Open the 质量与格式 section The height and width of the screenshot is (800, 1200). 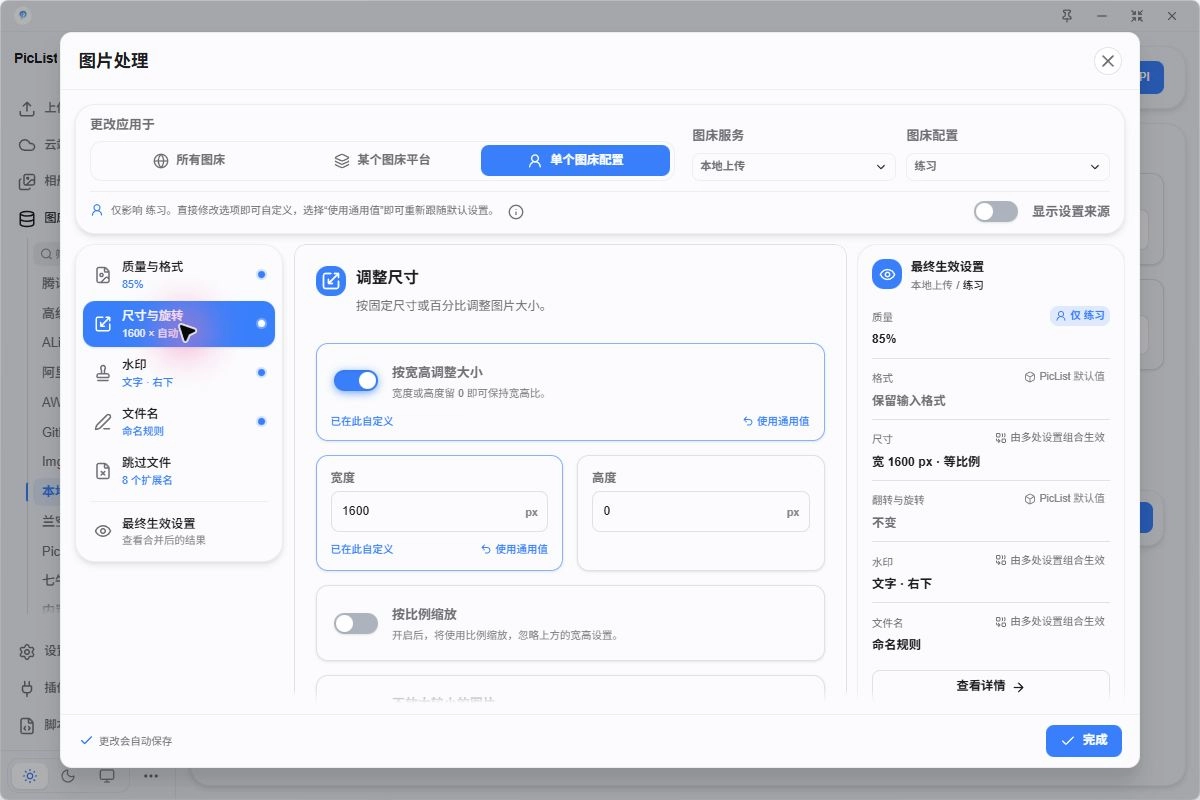(179, 275)
